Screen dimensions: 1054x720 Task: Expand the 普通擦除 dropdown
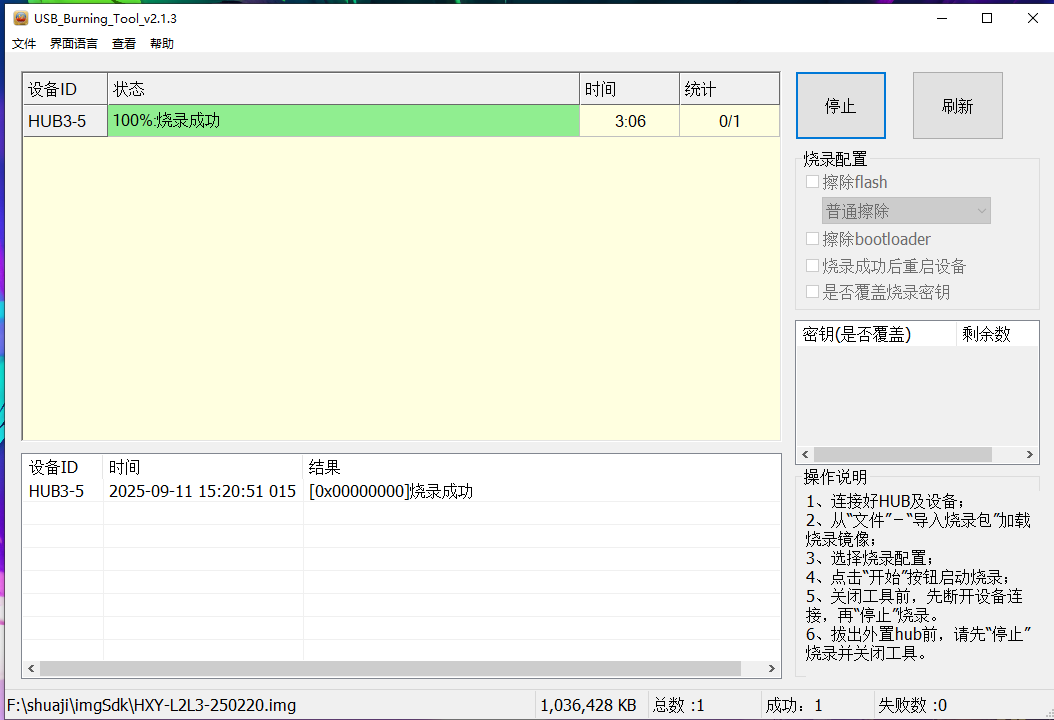906,211
